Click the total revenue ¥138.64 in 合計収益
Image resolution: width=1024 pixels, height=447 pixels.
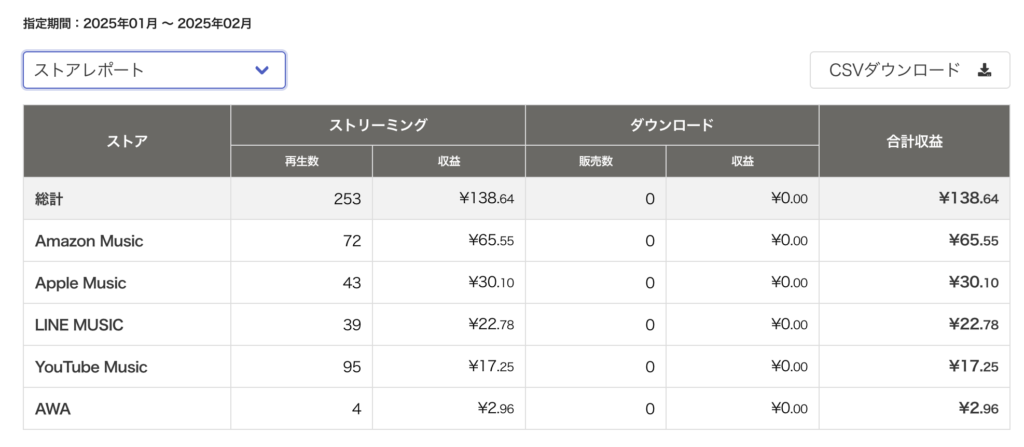click(x=968, y=199)
